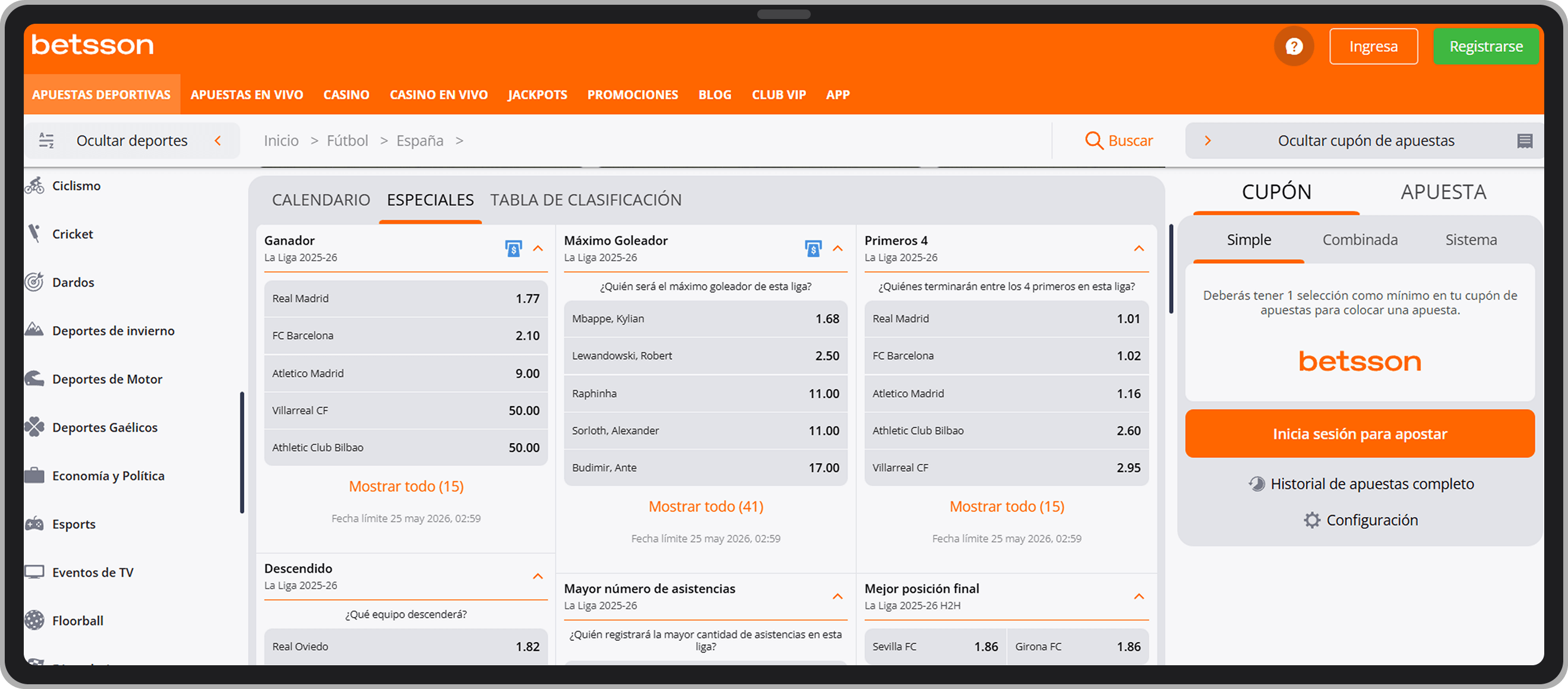
Task: Click the sports sidebar scrollbar
Action: point(242,452)
